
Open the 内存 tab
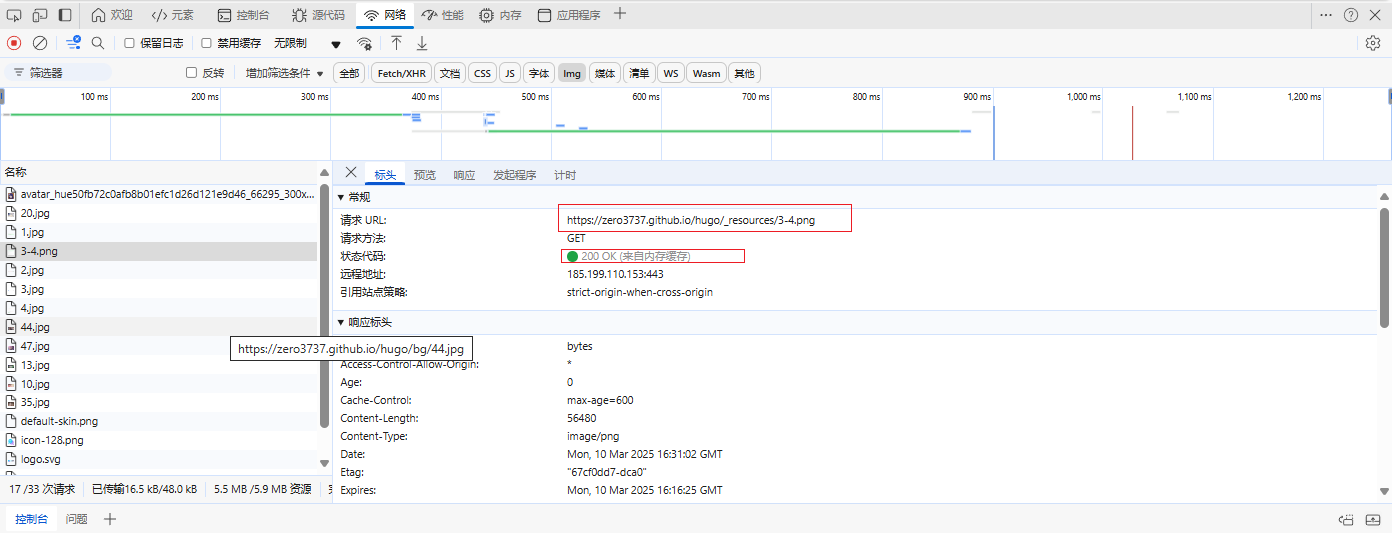(x=500, y=15)
